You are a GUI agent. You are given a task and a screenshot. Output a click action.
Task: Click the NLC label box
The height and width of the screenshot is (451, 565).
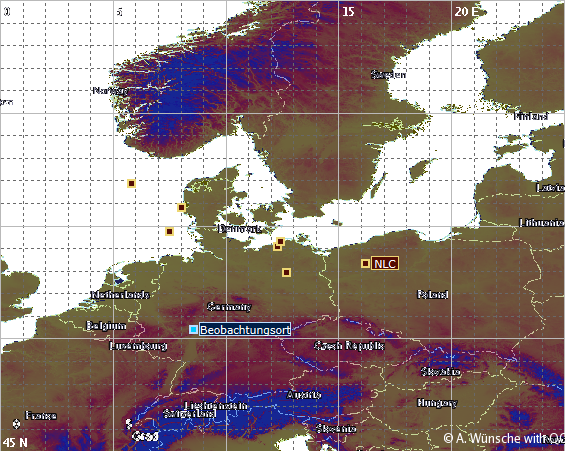pos(385,263)
